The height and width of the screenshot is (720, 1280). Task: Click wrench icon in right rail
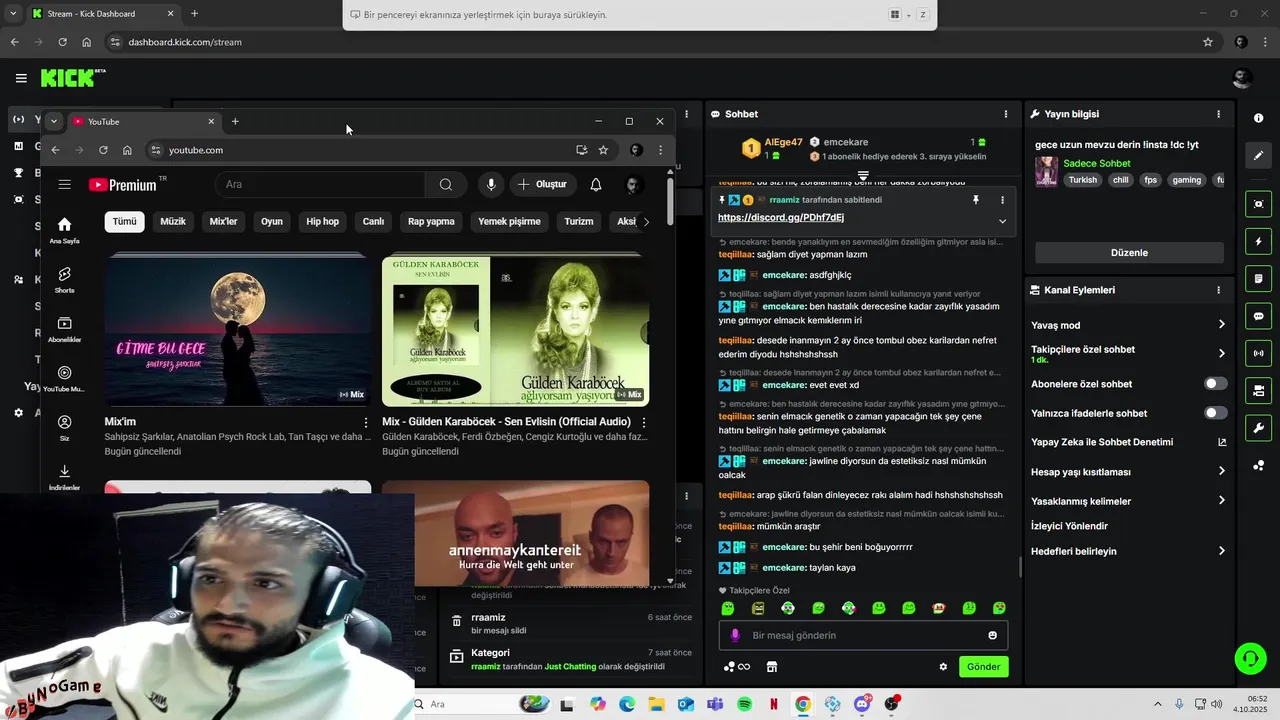tap(1258, 428)
